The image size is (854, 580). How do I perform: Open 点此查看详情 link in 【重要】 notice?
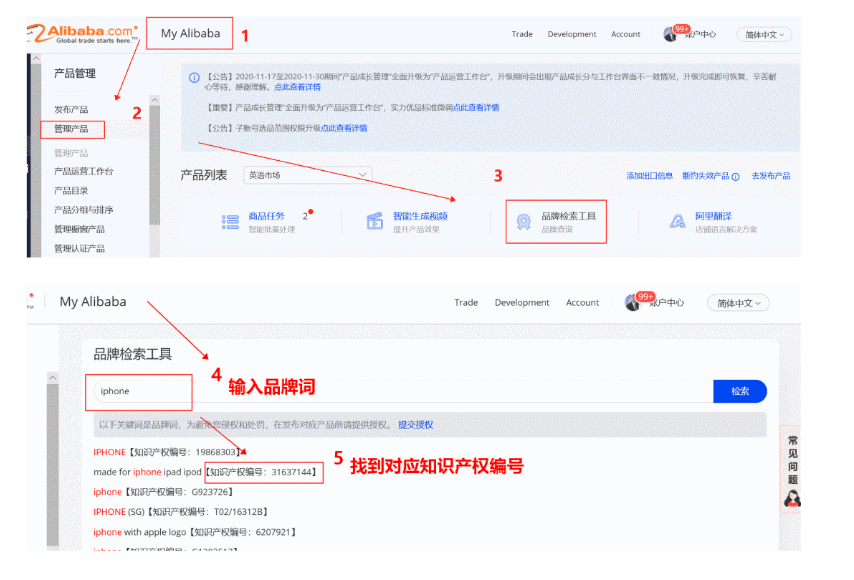[x=476, y=107]
